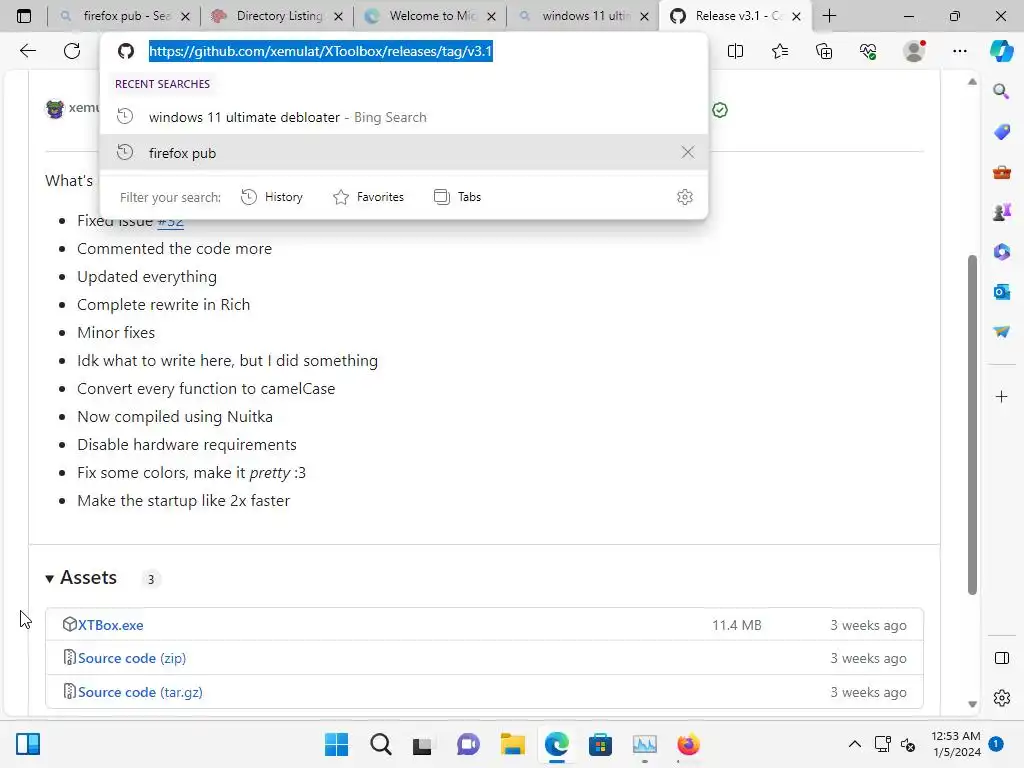Viewport: 1024px width, 768px height.
Task: Click the scroll up arrow
Action: pyautogui.click(x=972, y=82)
